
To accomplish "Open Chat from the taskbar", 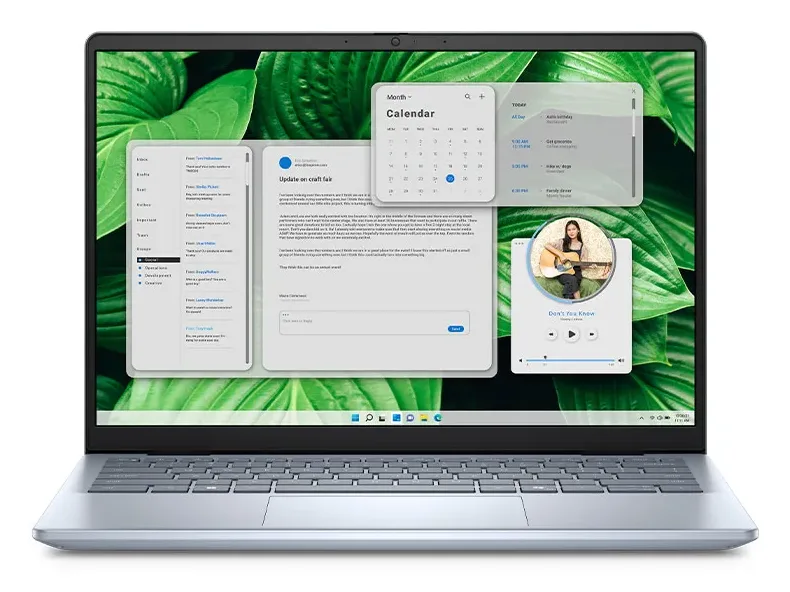I will pyautogui.click(x=410, y=418).
